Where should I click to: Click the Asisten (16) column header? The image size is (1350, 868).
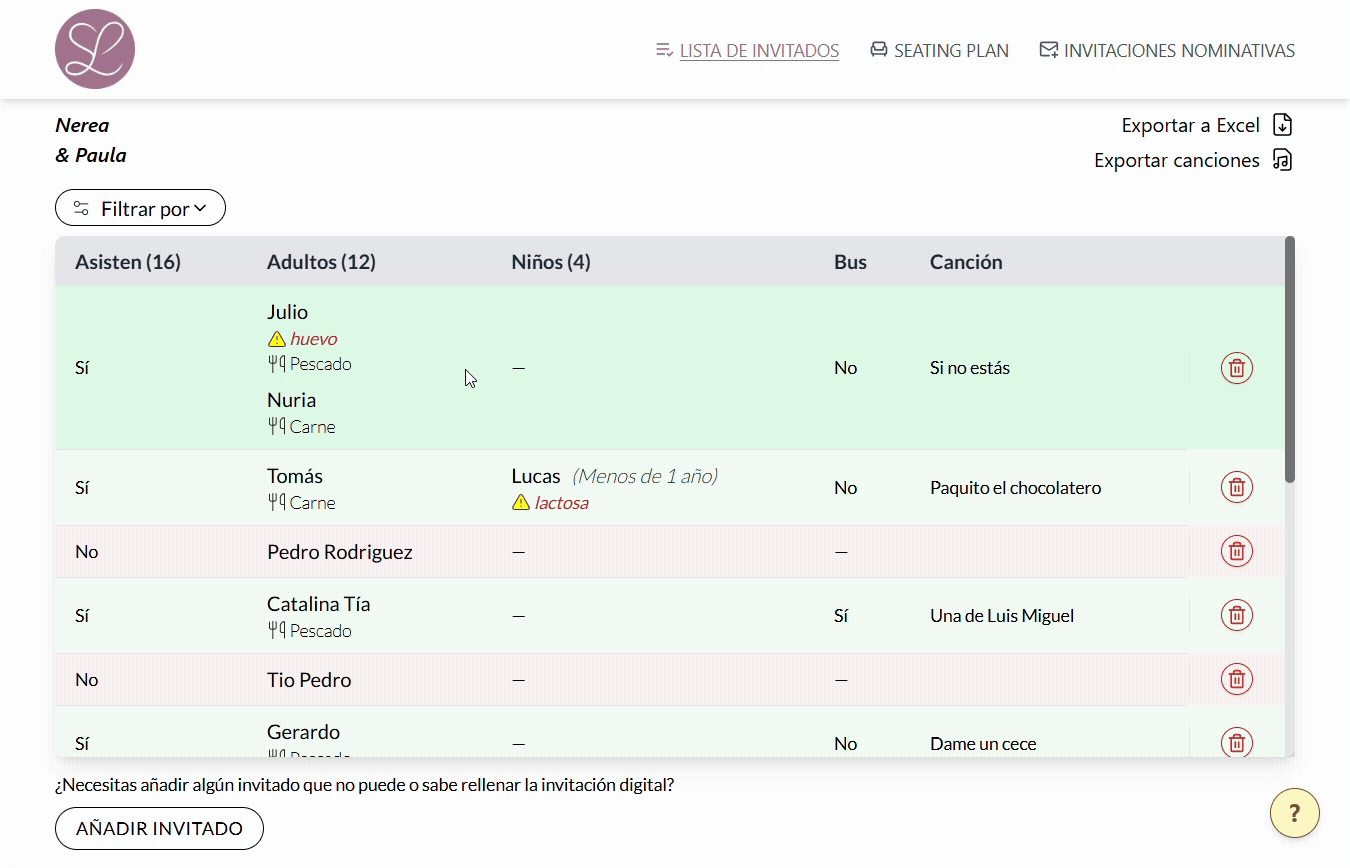128,262
